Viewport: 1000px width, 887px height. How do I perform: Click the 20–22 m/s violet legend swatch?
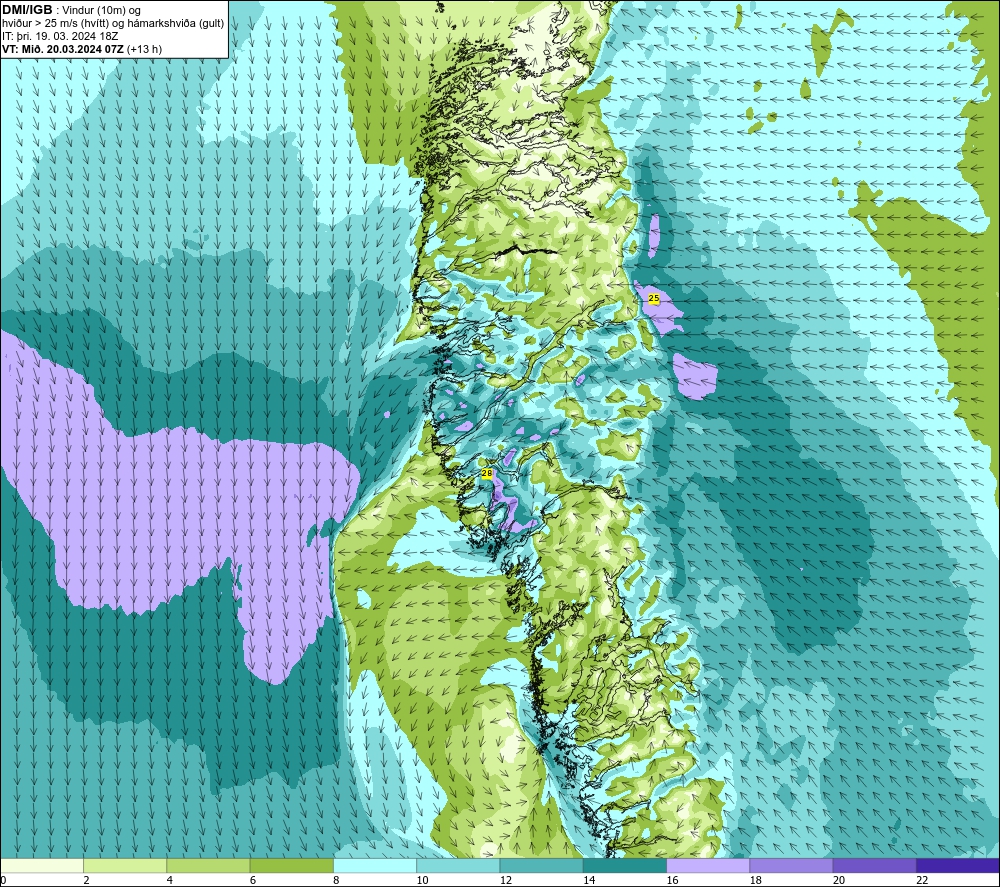(874, 865)
